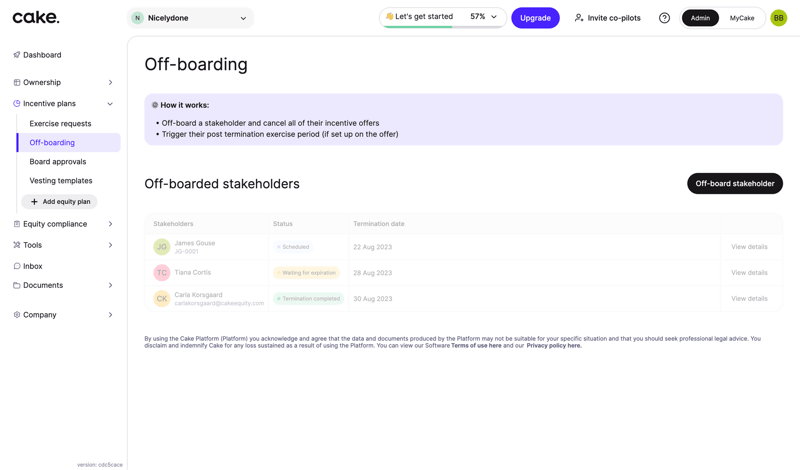Click James Gouse's JG avatar
The width and height of the screenshot is (800, 470).
[x=161, y=247]
